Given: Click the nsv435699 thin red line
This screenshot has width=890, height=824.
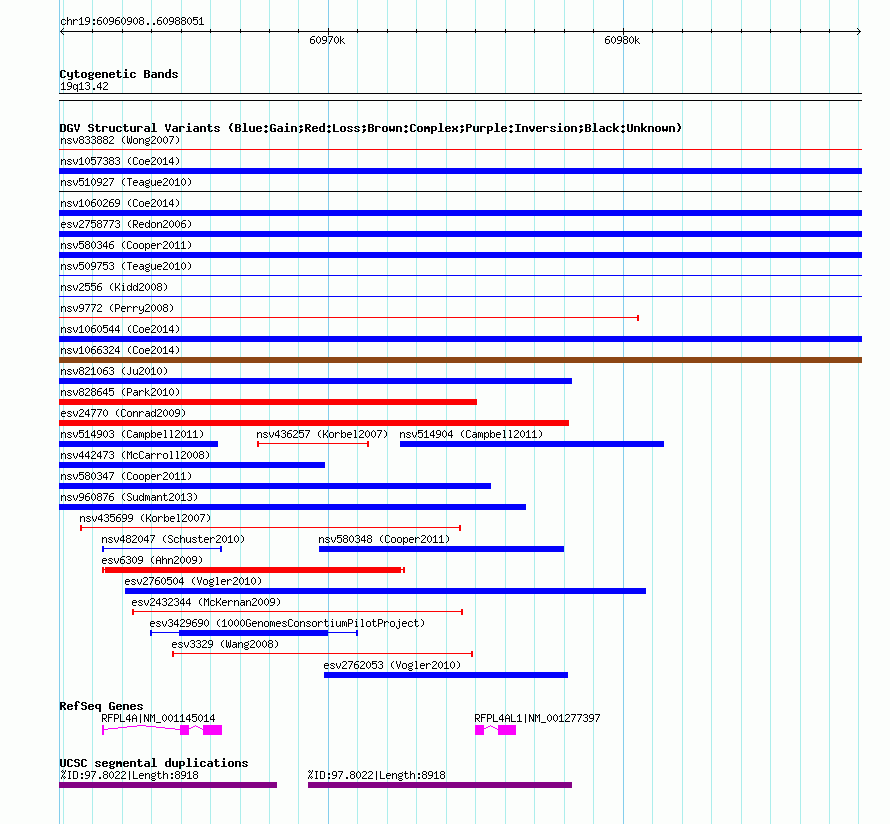Looking at the screenshot, I should click(x=270, y=528).
